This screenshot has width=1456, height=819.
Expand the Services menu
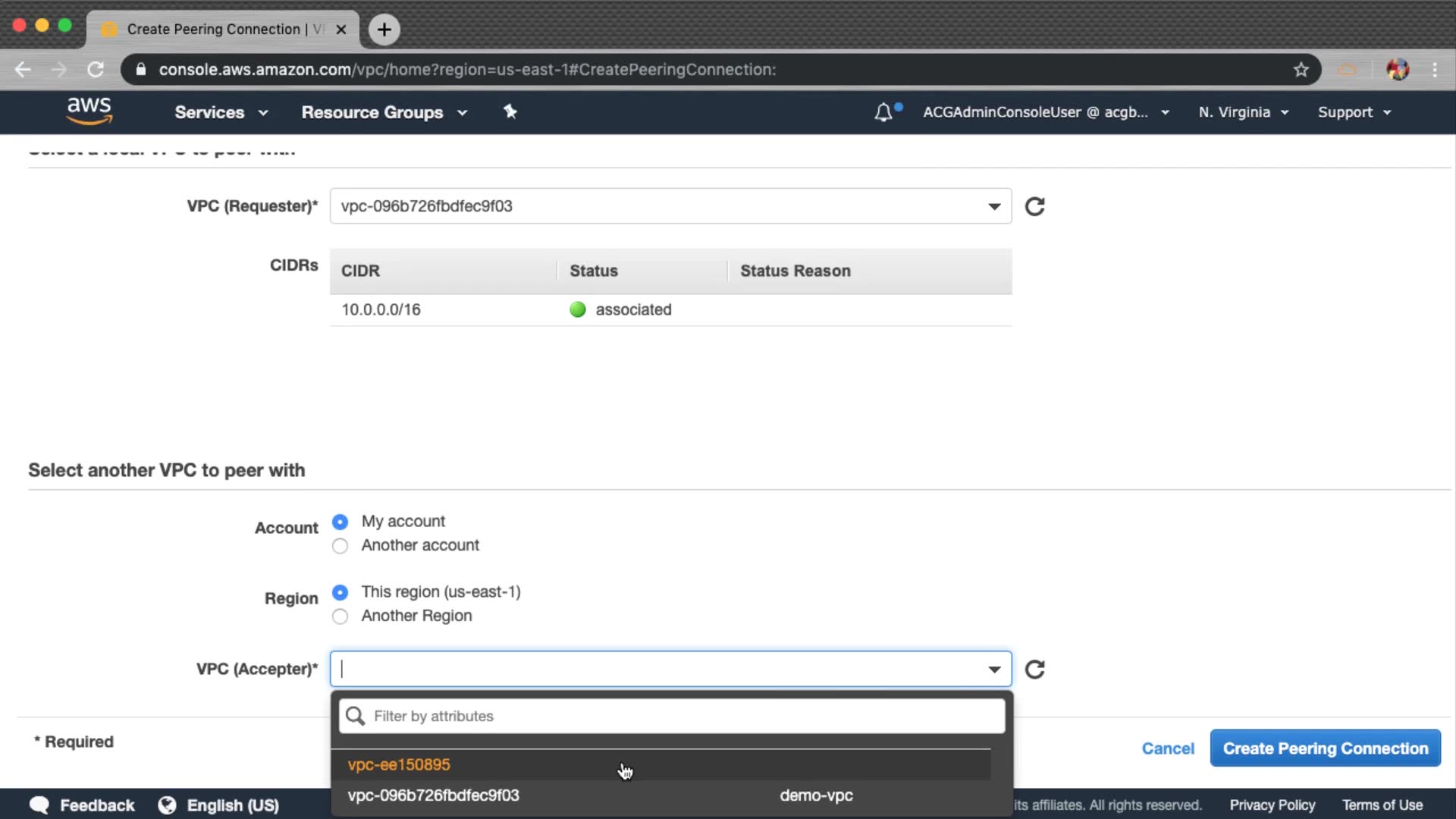(221, 112)
